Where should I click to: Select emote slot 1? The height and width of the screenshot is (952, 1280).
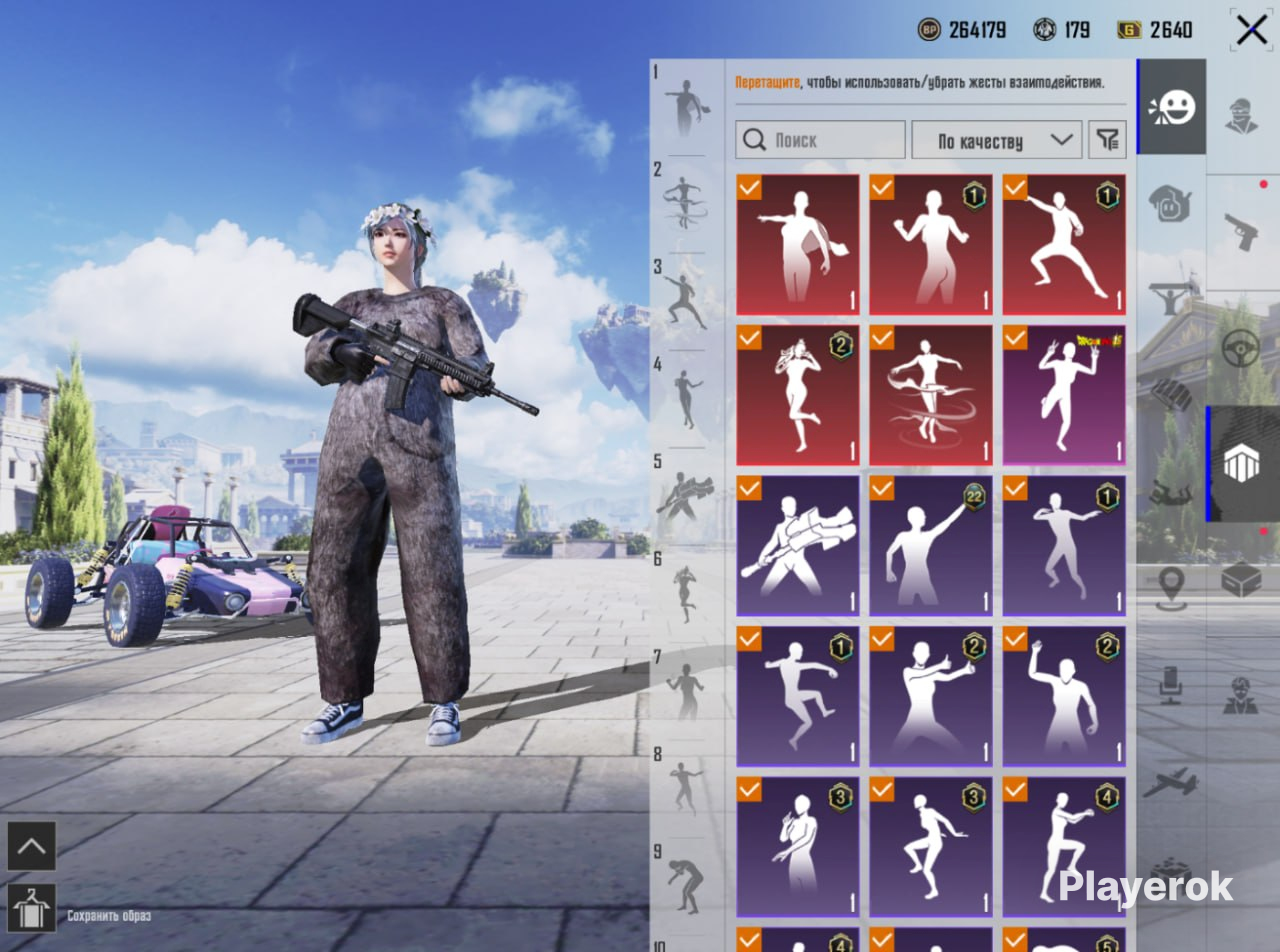tap(687, 107)
